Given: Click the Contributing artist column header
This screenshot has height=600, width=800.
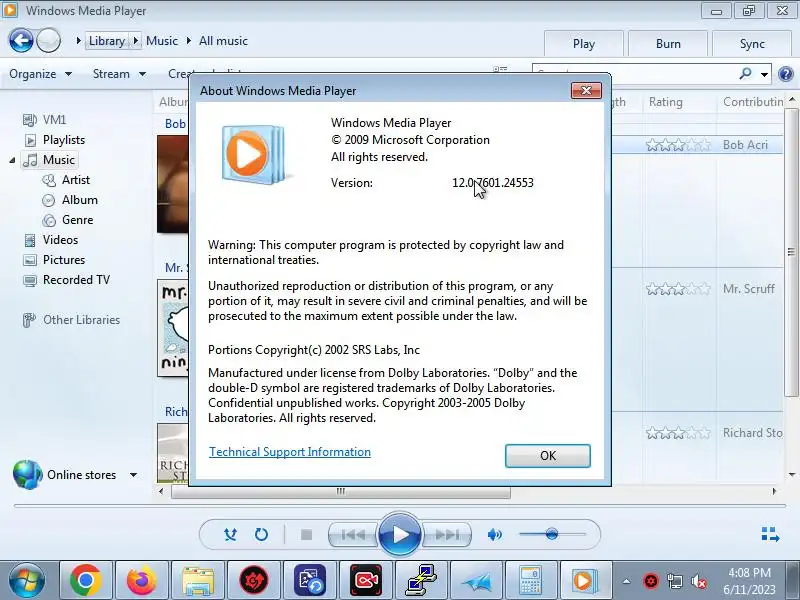Looking at the screenshot, I should [750, 102].
